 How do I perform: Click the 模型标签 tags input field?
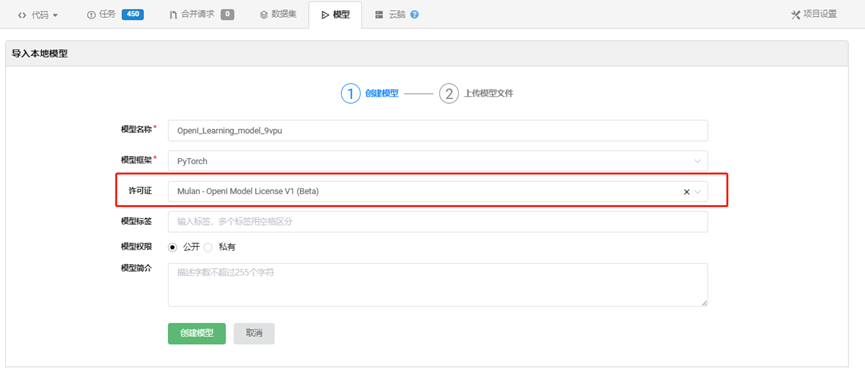pos(437,221)
